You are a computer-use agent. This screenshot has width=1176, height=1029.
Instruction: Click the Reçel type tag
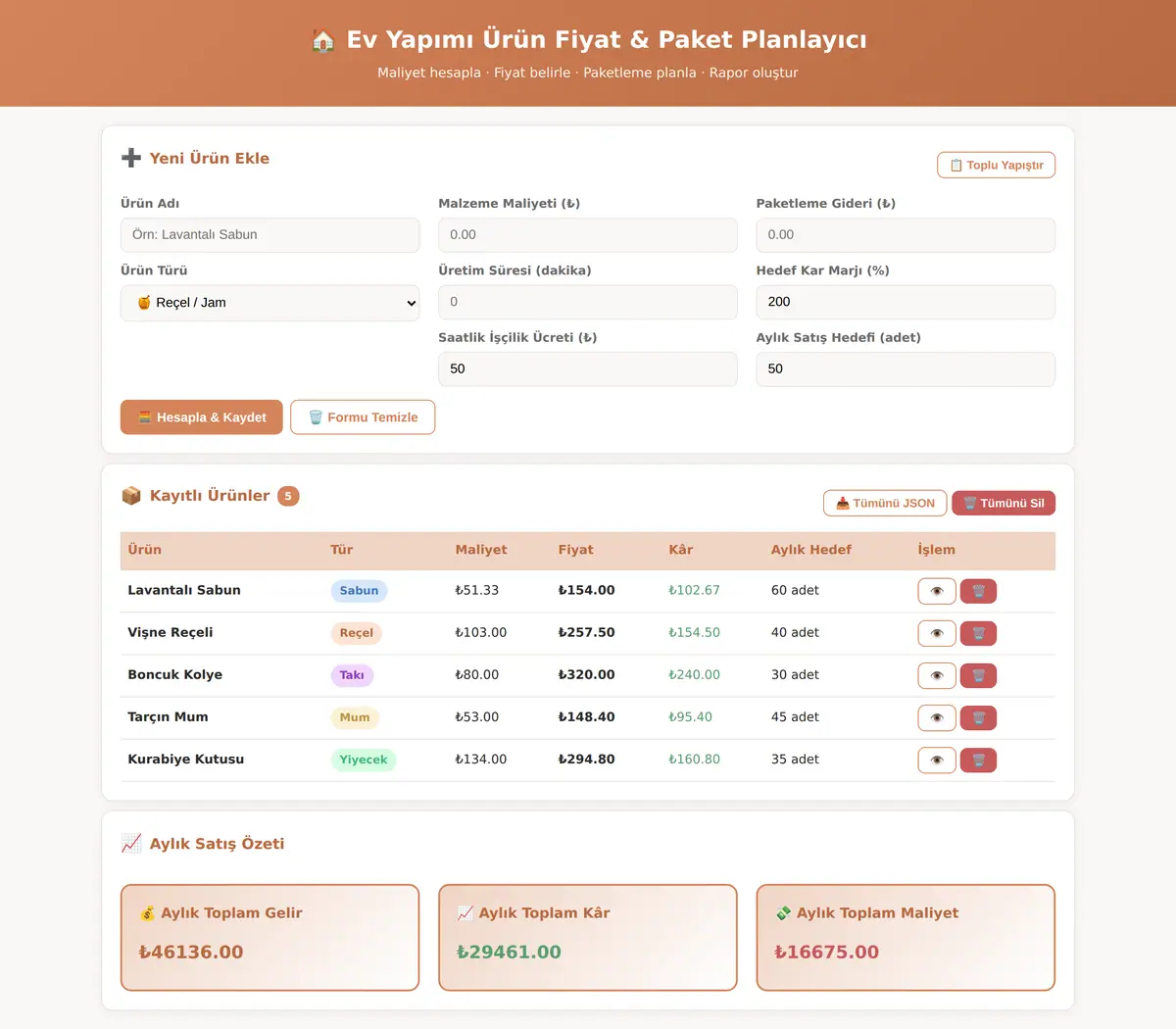point(356,633)
